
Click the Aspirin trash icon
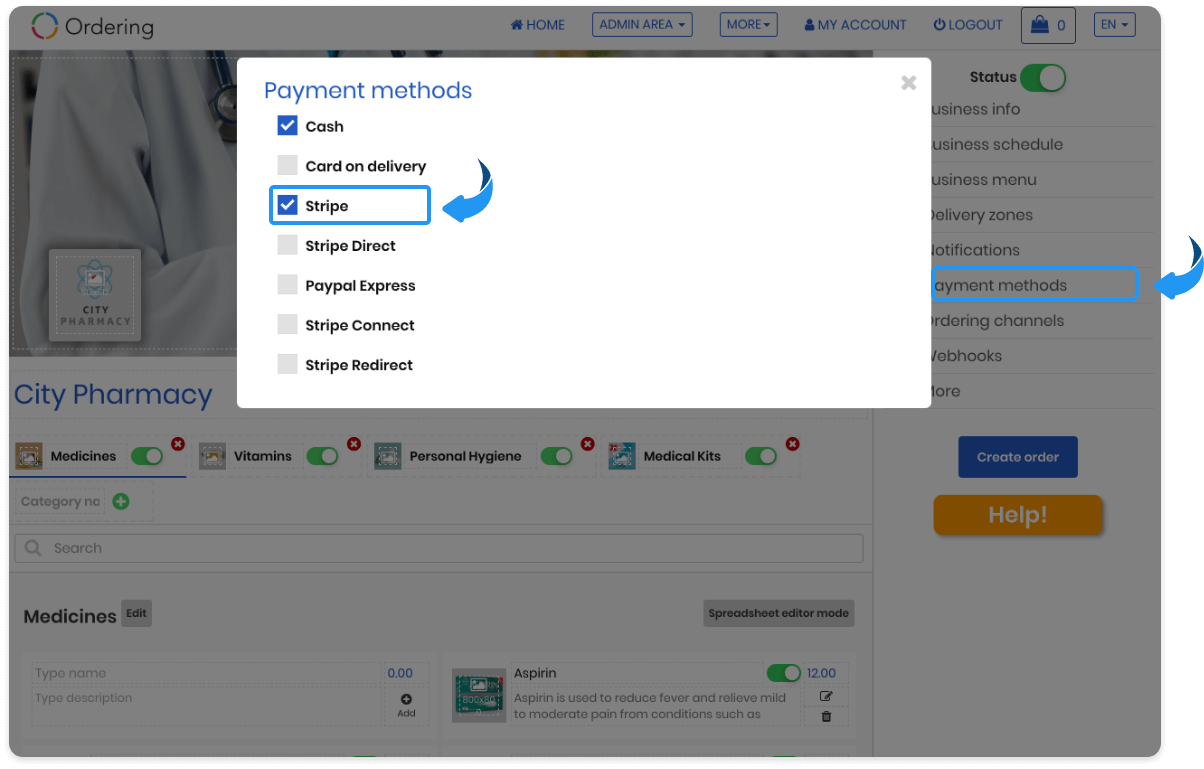[826, 716]
